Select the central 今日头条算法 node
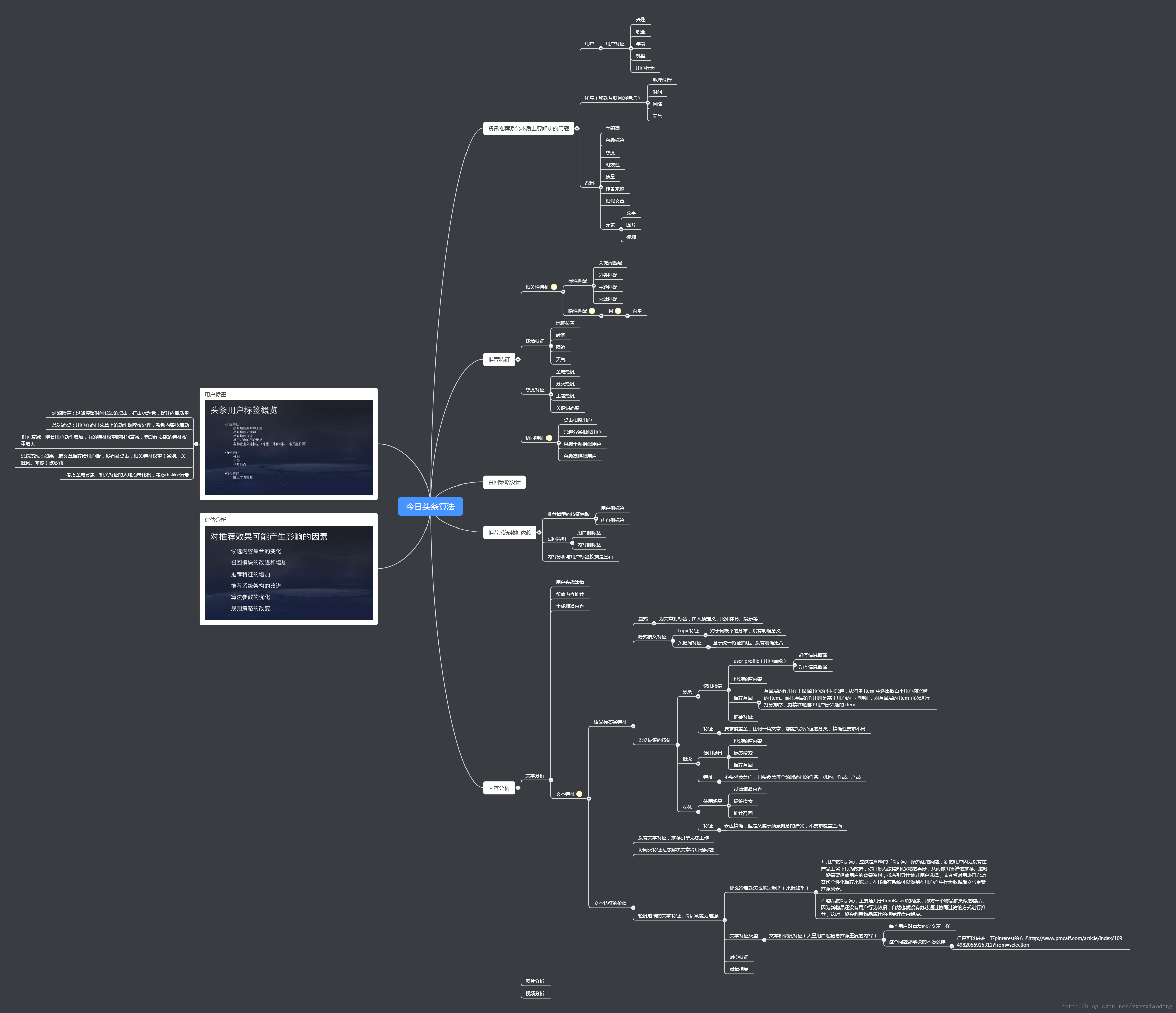1176x1013 pixels. (x=430, y=507)
